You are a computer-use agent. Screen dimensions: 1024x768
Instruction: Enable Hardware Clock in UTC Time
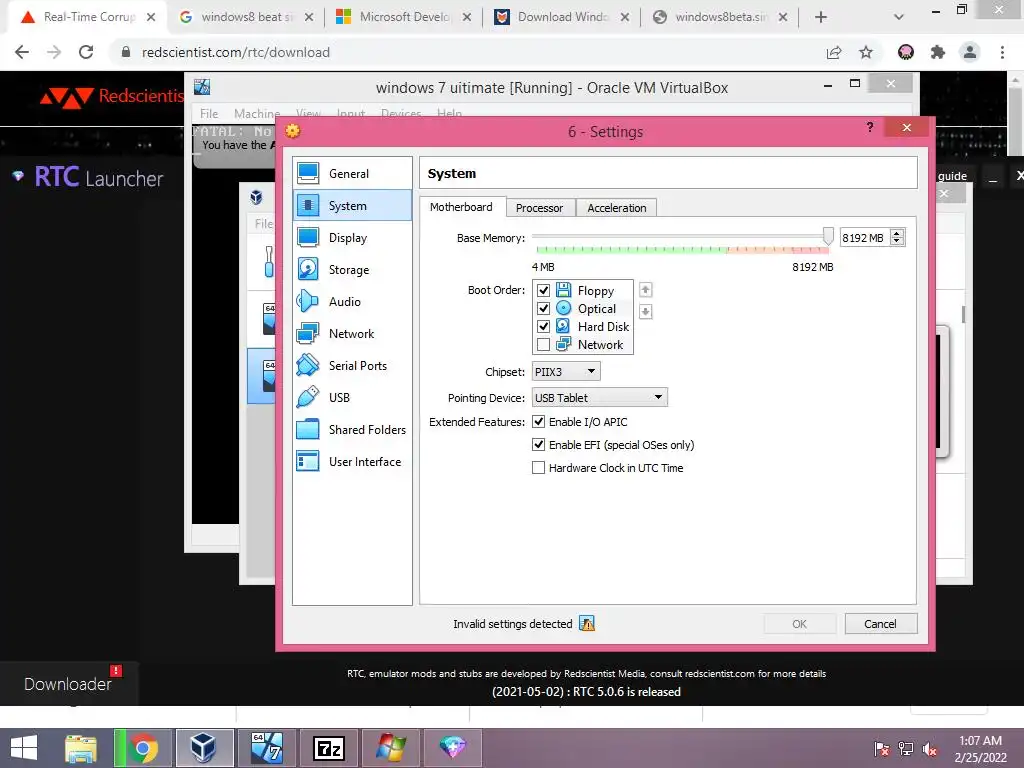pyautogui.click(x=538, y=468)
